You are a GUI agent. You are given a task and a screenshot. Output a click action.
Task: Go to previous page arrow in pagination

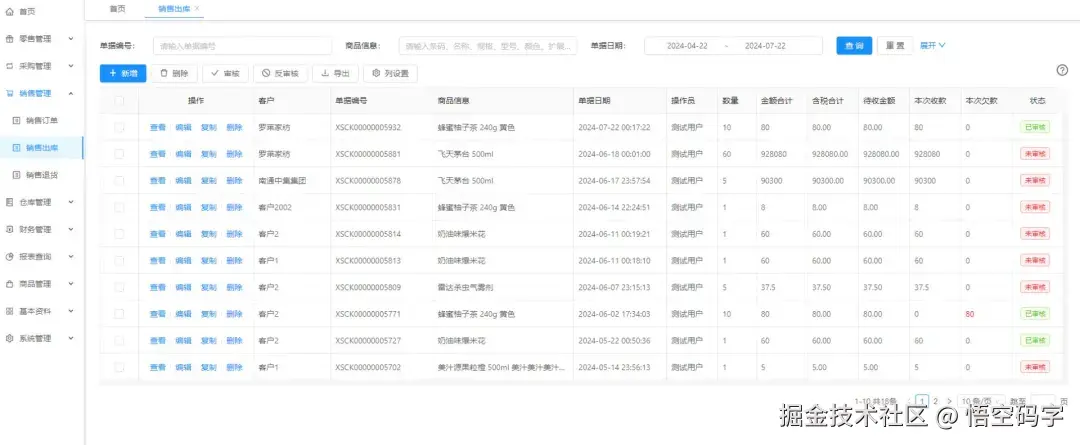pos(910,400)
